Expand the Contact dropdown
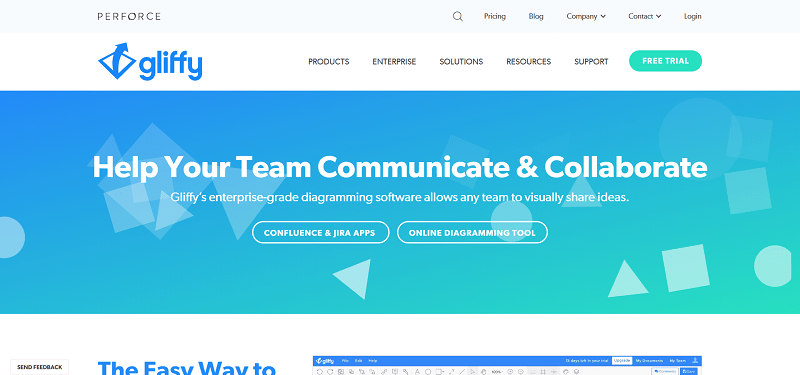The width and height of the screenshot is (800, 375). [x=645, y=16]
